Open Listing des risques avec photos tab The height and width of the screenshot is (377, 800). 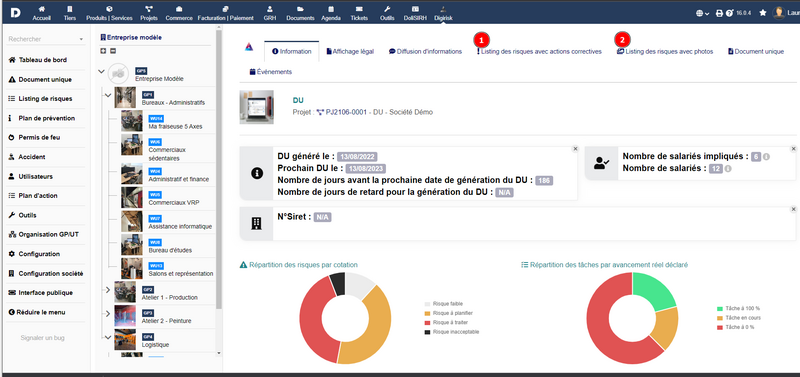click(x=665, y=52)
